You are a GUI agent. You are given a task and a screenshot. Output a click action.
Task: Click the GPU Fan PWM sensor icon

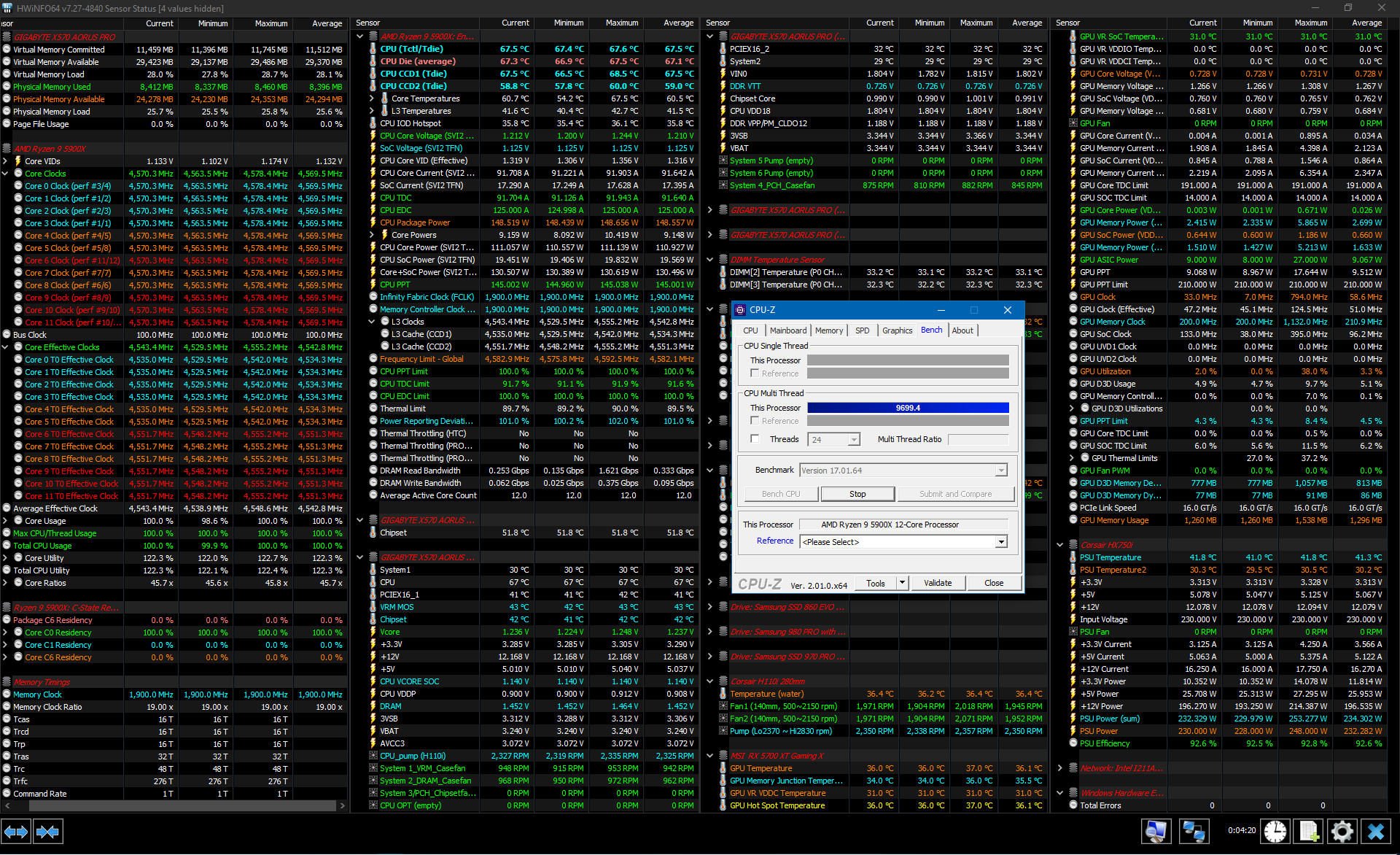click(x=1073, y=471)
